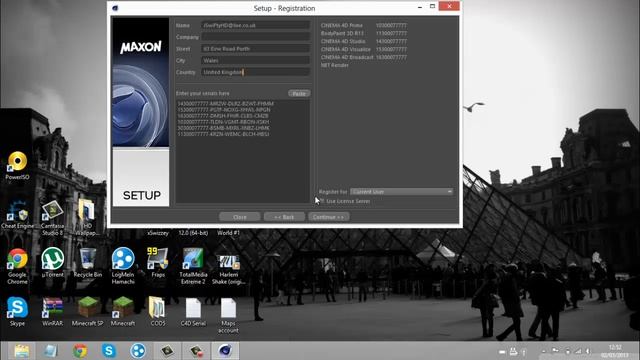Open the uTorrent desktop shortcut
Viewport: 640px width, 360px height.
coord(53,262)
